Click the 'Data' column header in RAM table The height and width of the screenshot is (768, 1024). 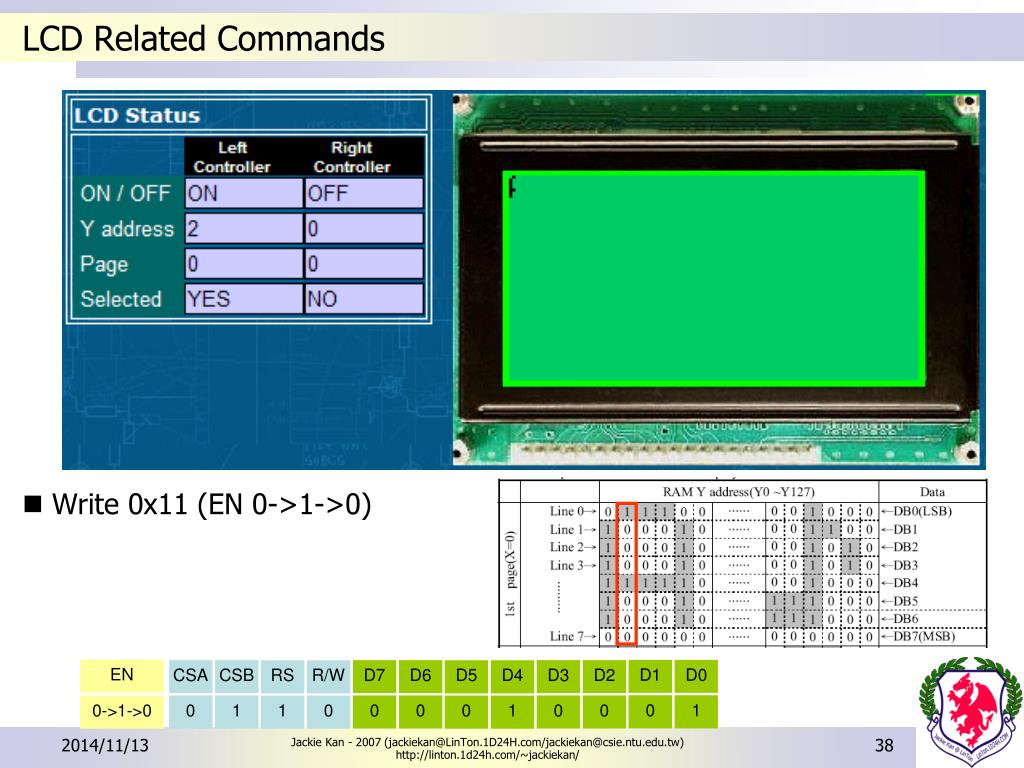pos(932,492)
